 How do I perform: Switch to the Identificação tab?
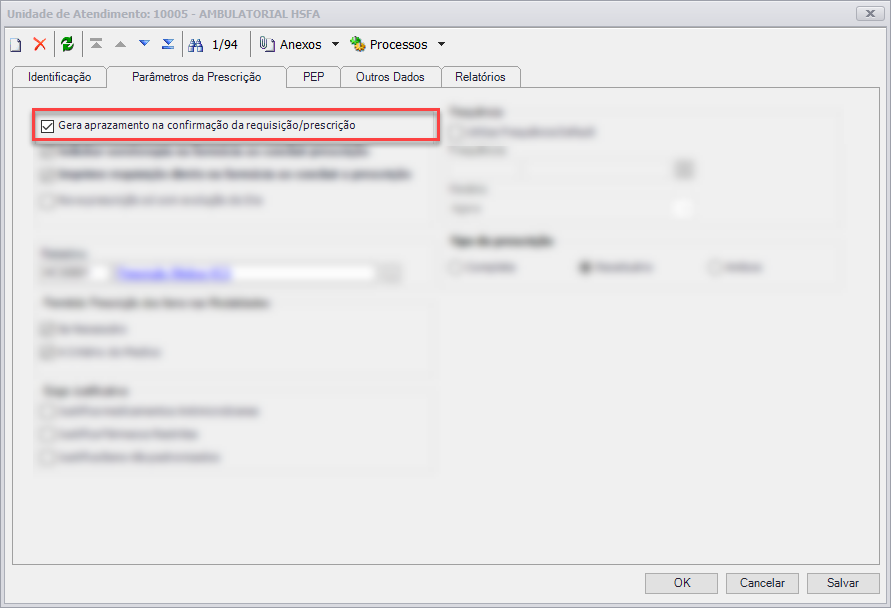[x=60, y=77]
